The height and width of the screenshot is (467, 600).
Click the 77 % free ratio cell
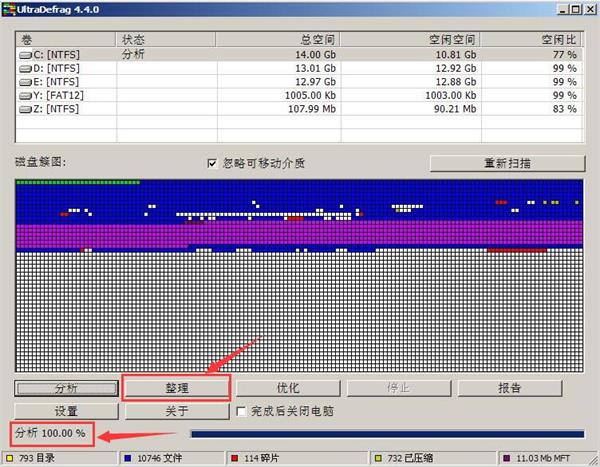click(x=564, y=55)
